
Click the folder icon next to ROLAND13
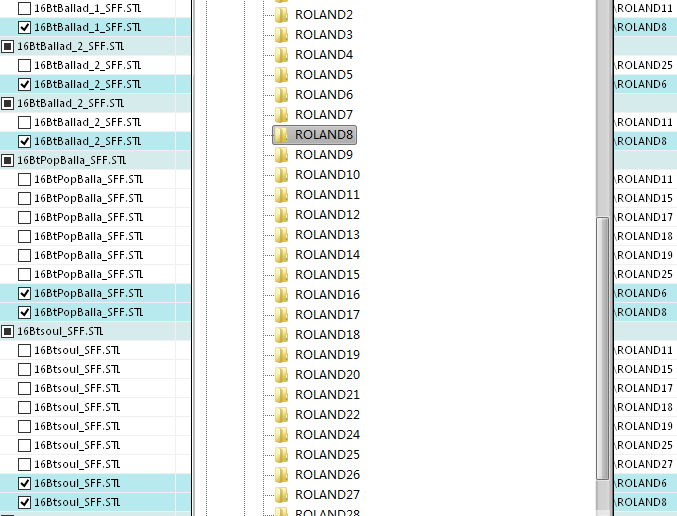(x=282, y=235)
